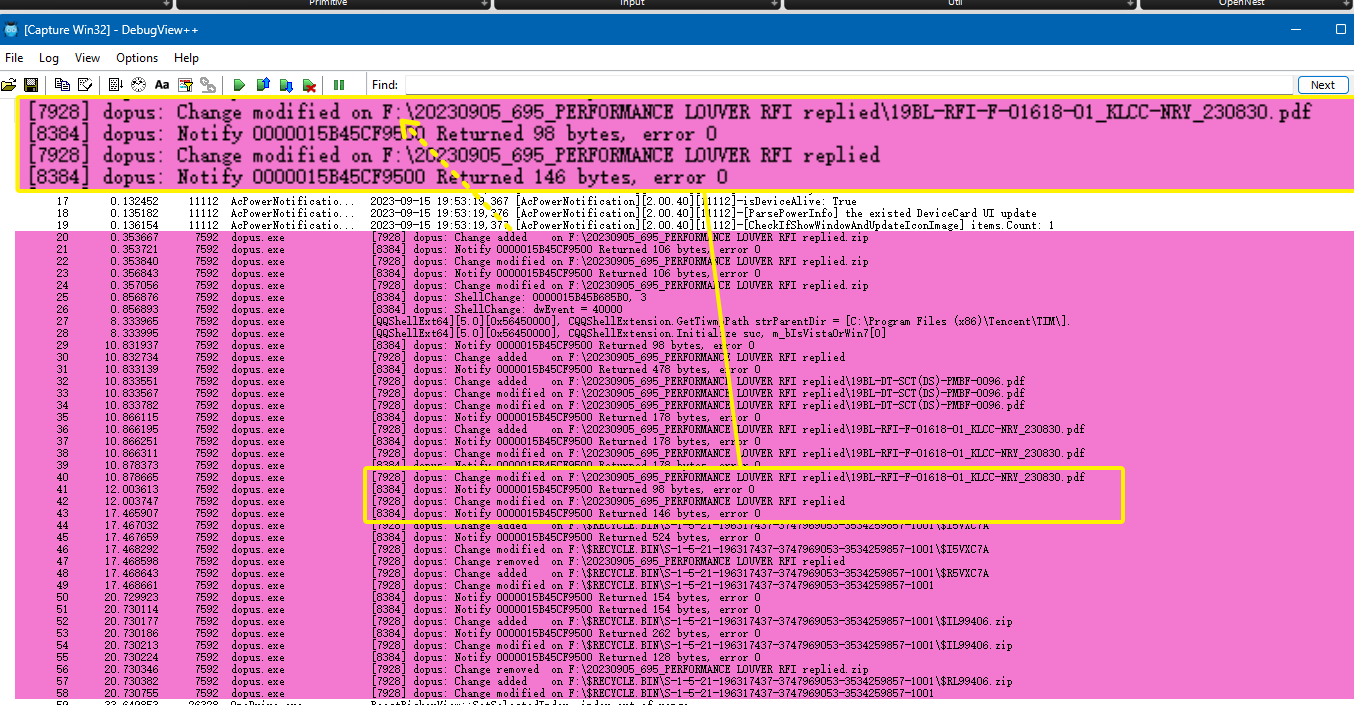Click AcPowerNotificatio... process name on line 18

point(292,213)
